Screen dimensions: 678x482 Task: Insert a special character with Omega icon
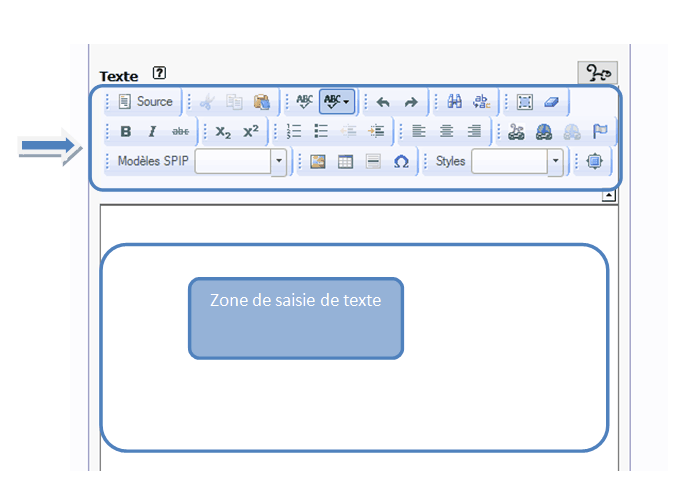click(x=400, y=161)
